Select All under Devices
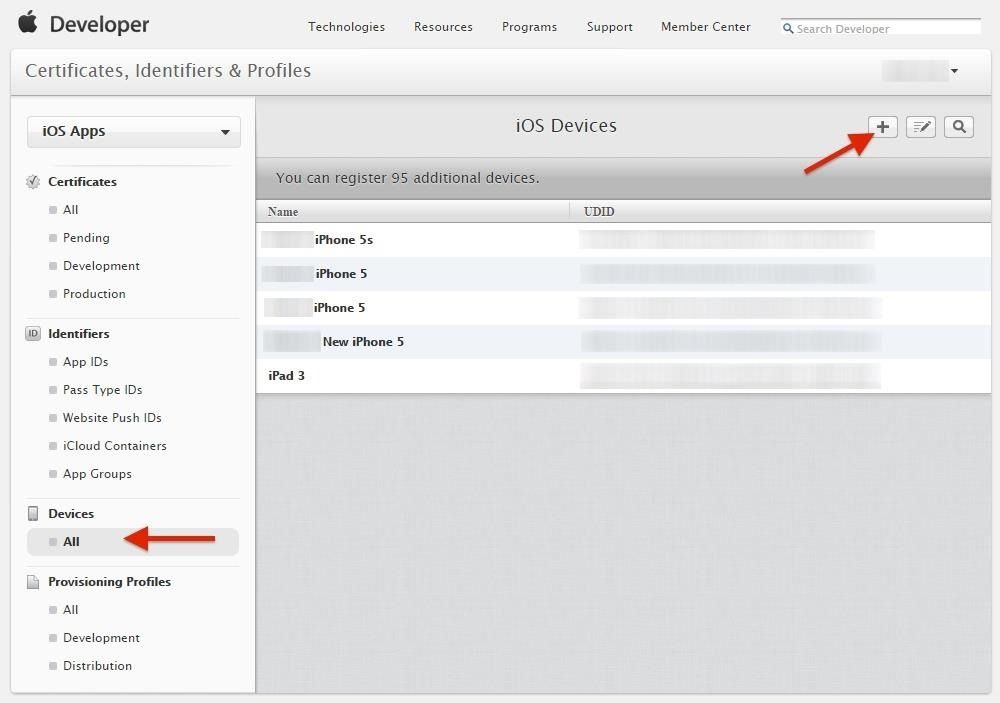This screenshot has height=703, width=1000. click(70, 541)
